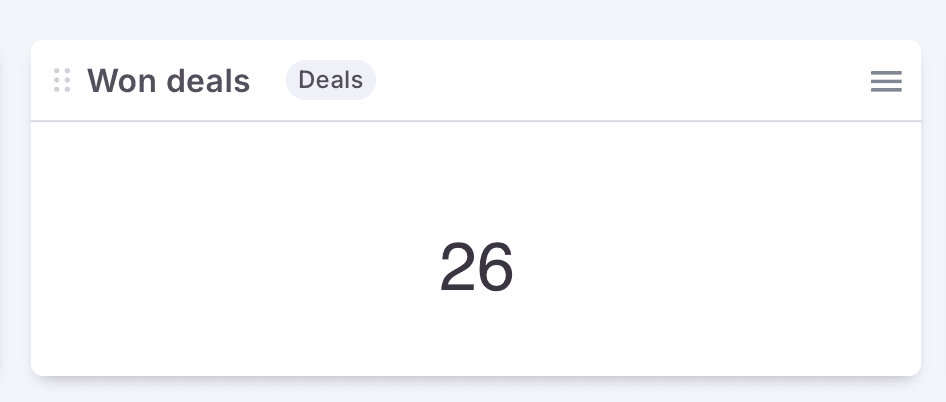Tap the Deals label next to the title
Screen dimensions: 946x402
pos(331,80)
